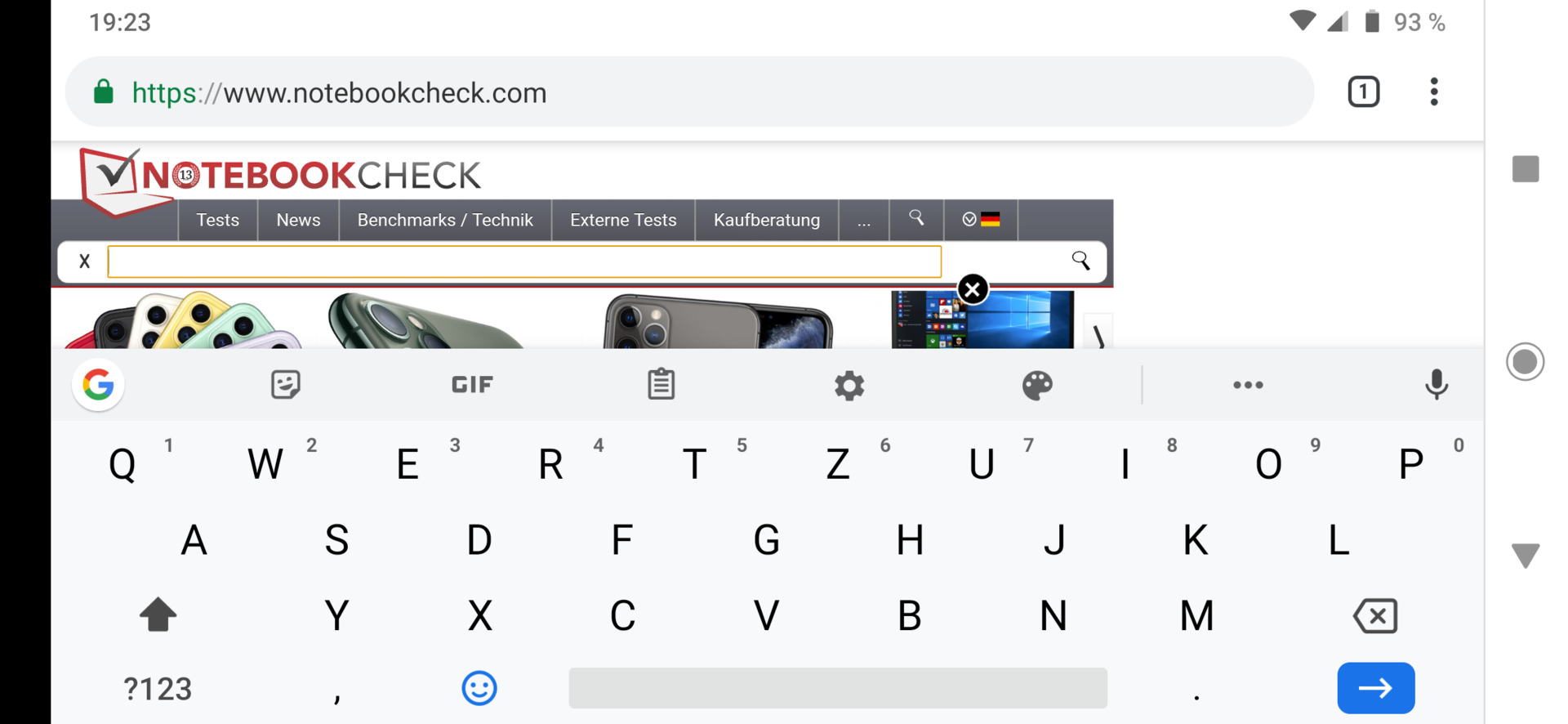1568x724 pixels.
Task: Start voice input with the microphone
Action: point(1436,385)
